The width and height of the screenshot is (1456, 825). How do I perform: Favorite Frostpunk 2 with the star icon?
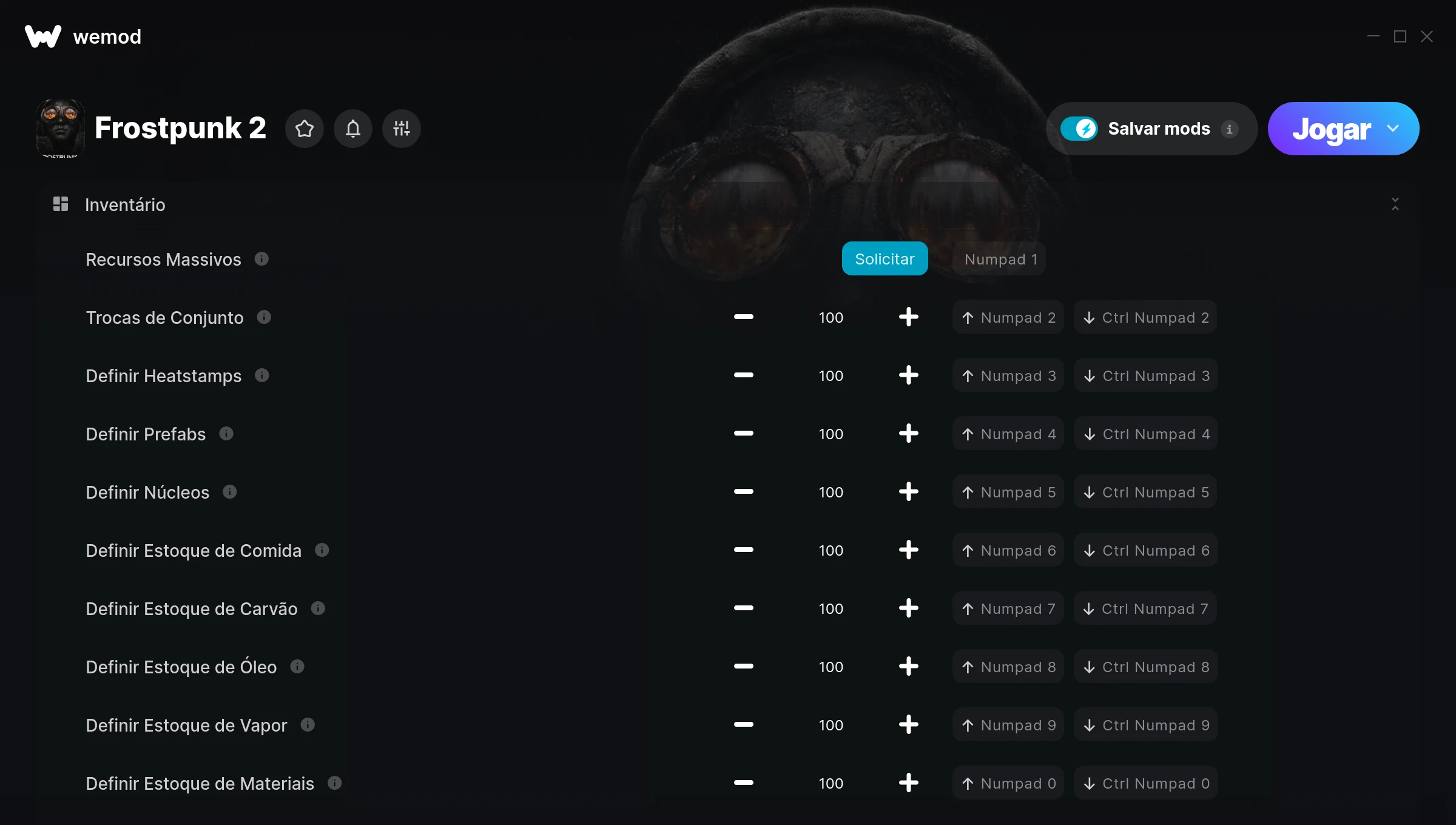305,129
